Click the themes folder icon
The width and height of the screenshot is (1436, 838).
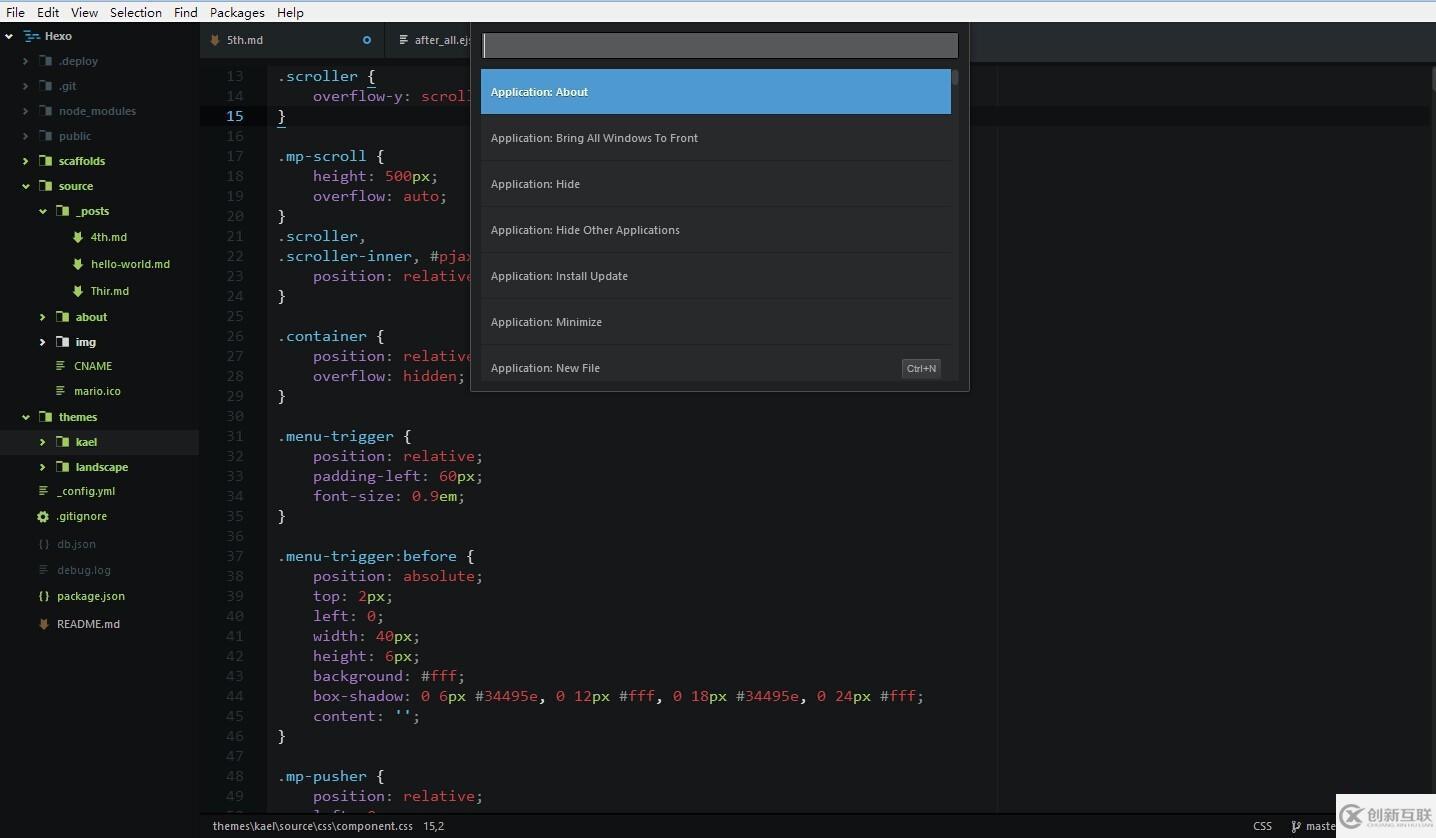[45, 417]
